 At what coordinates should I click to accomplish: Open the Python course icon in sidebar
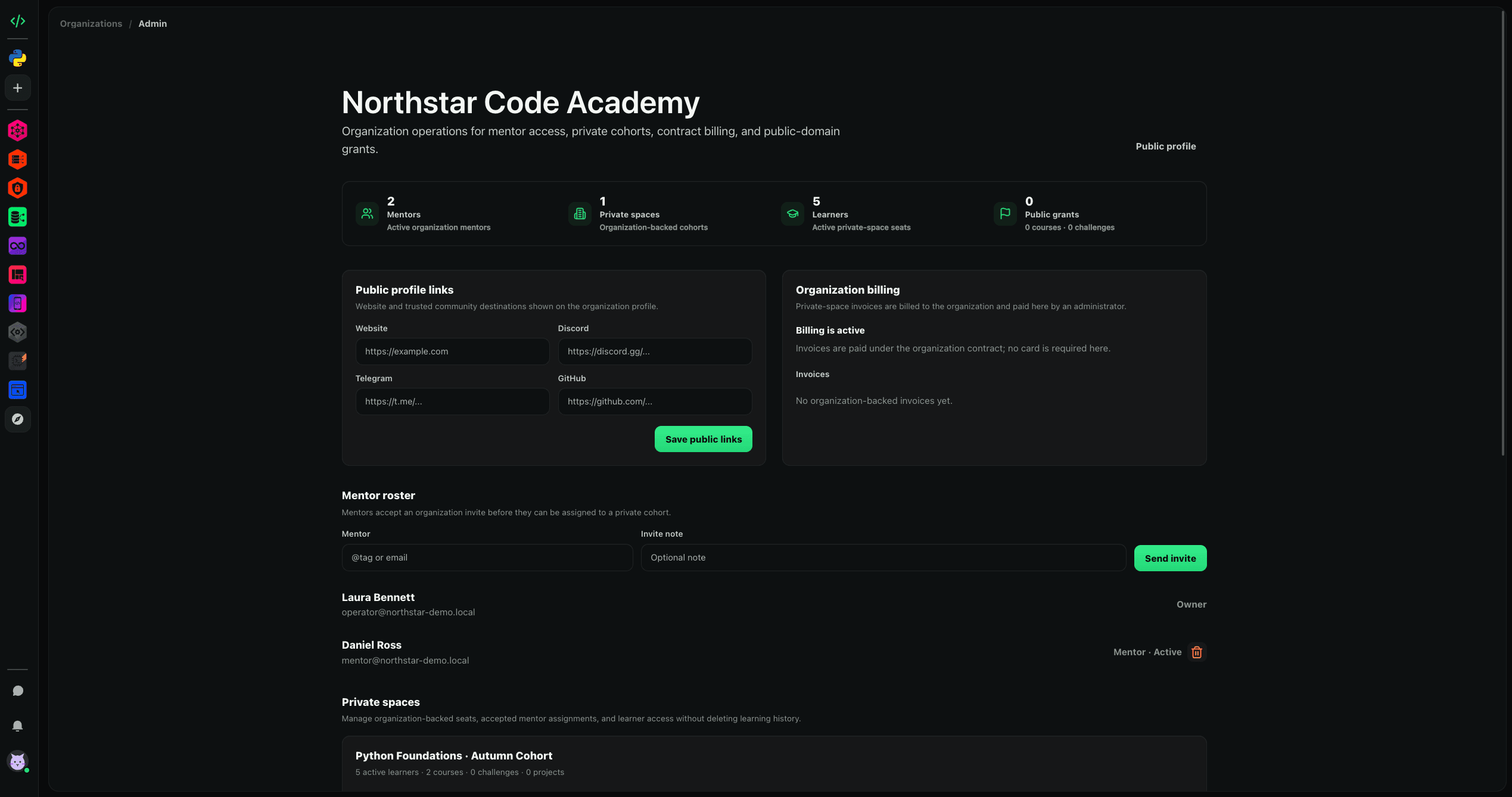point(18,58)
